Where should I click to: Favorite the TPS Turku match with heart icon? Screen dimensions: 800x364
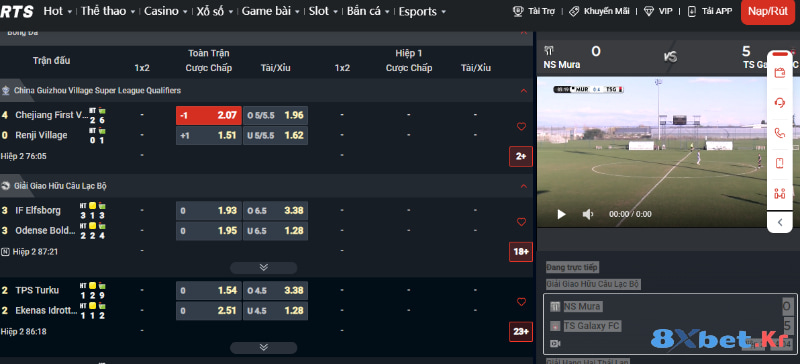coord(521,302)
